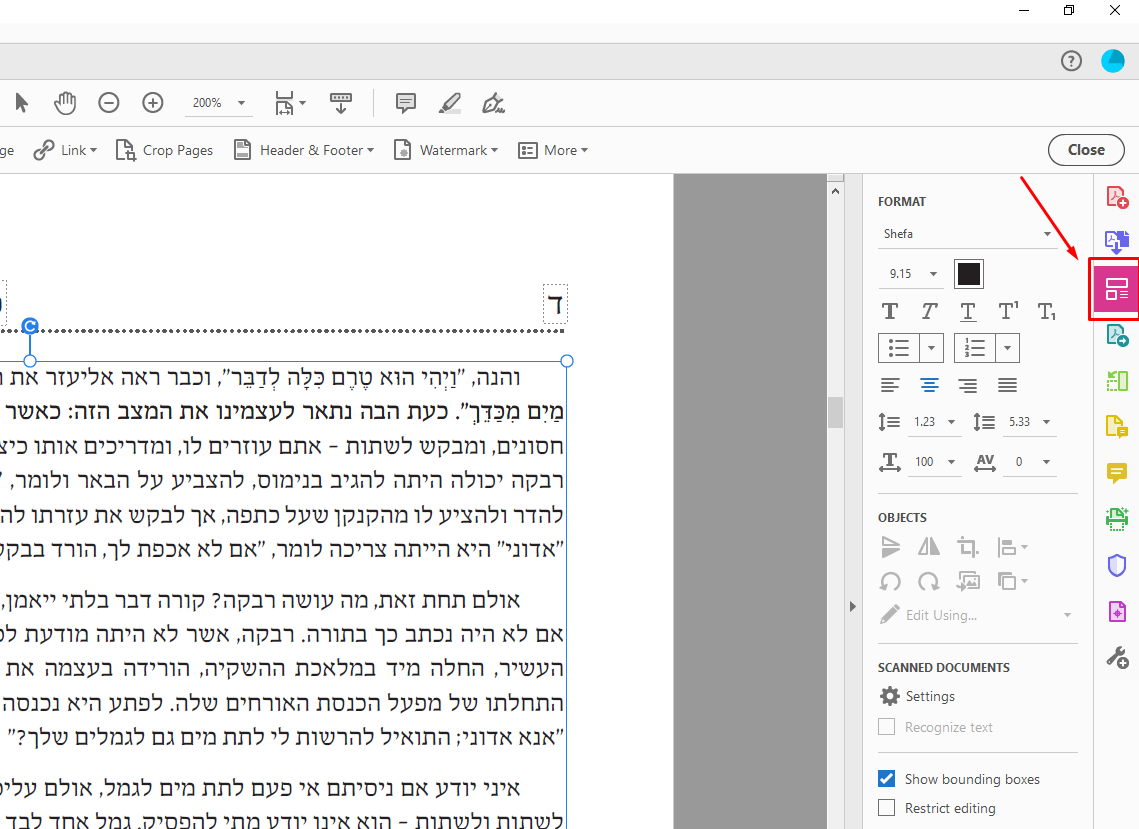
Task: Click the vertical scrollbar thumb
Action: (x=835, y=412)
